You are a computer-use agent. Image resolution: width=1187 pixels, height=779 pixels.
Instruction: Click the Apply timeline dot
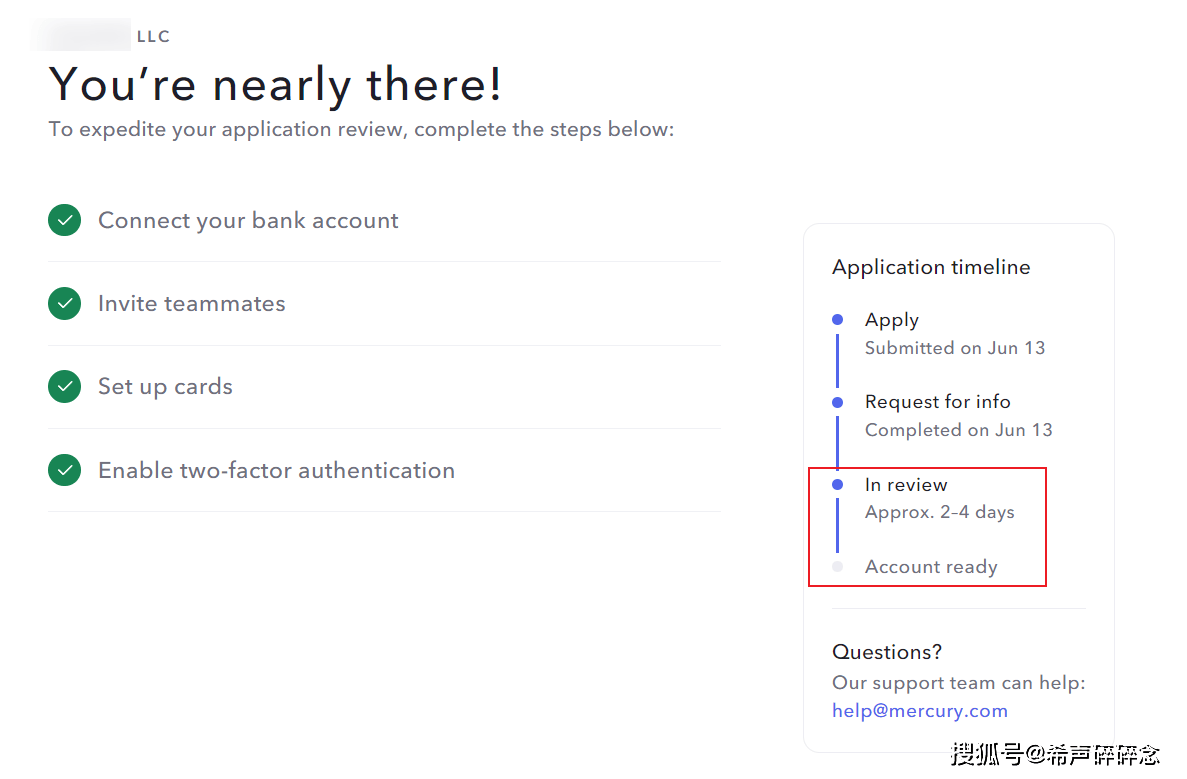838,320
